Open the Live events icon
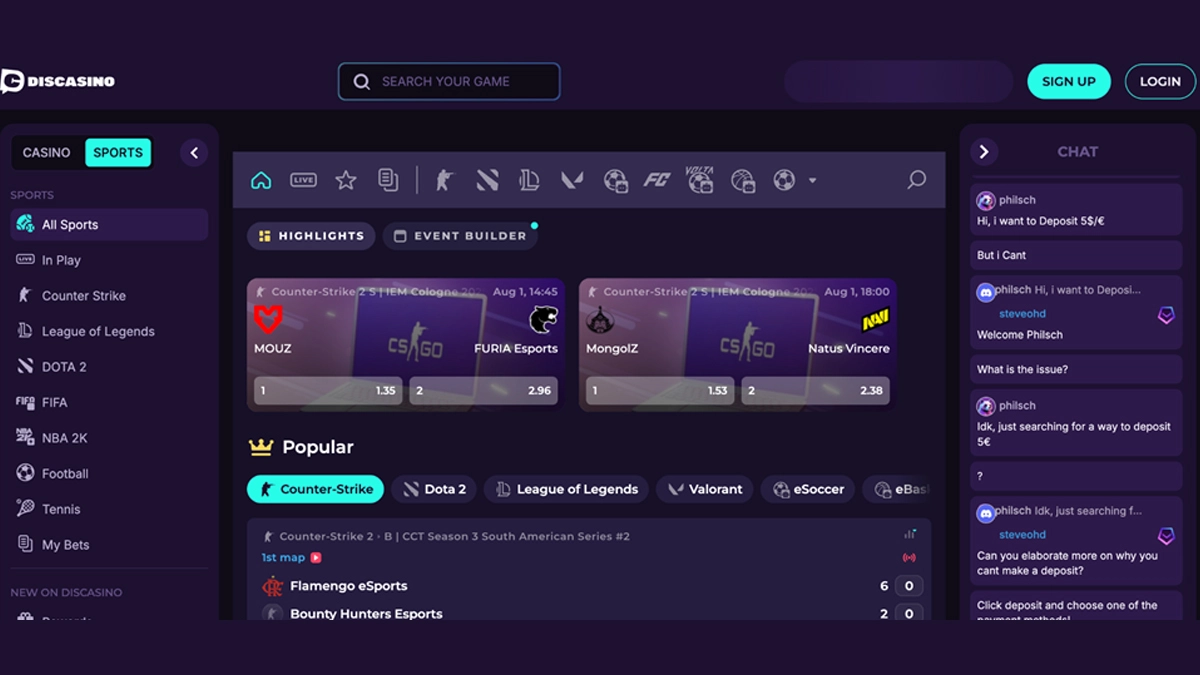This screenshot has width=1200, height=675. [x=303, y=180]
